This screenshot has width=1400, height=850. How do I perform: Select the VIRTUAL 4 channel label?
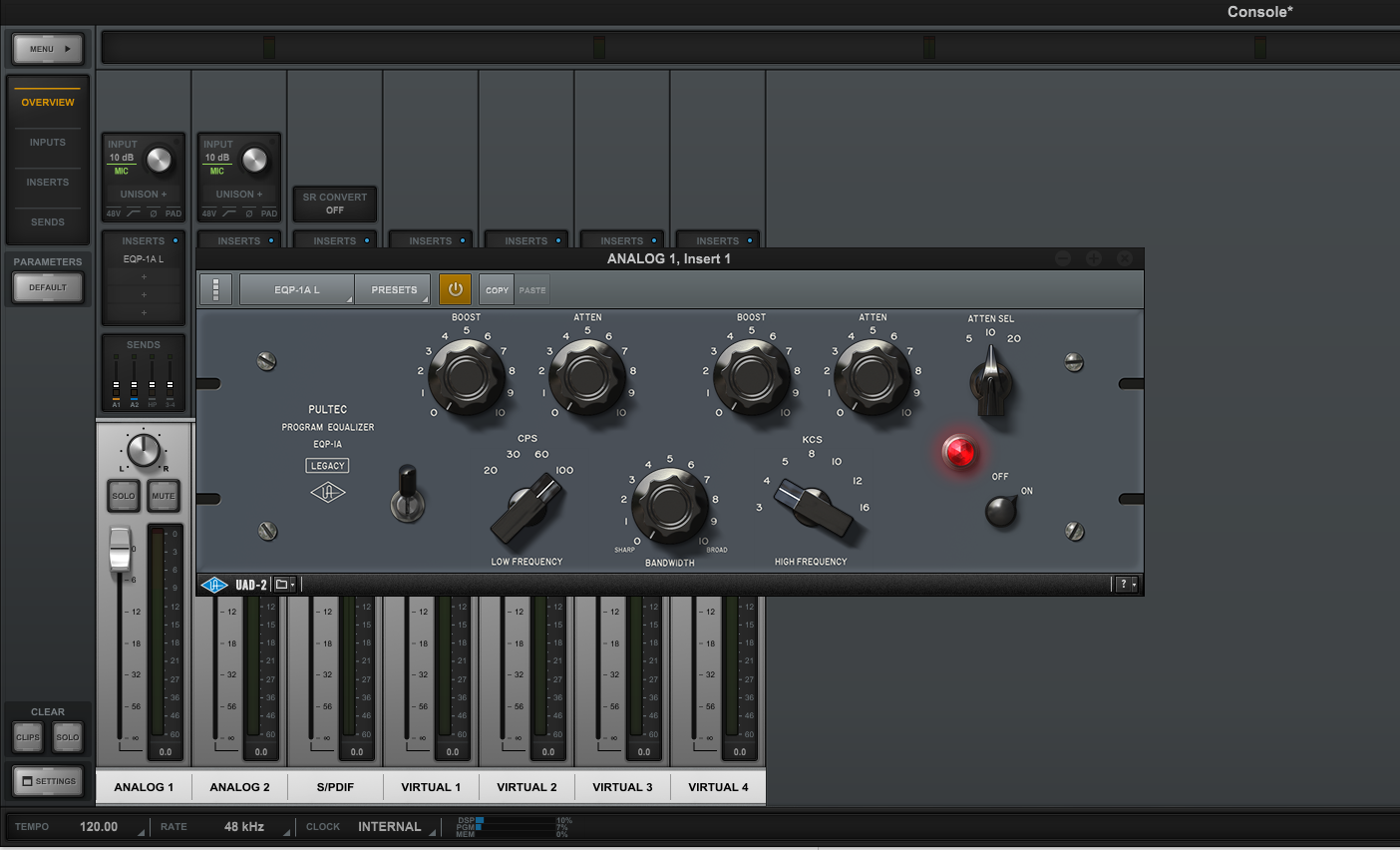coord(718,787)
